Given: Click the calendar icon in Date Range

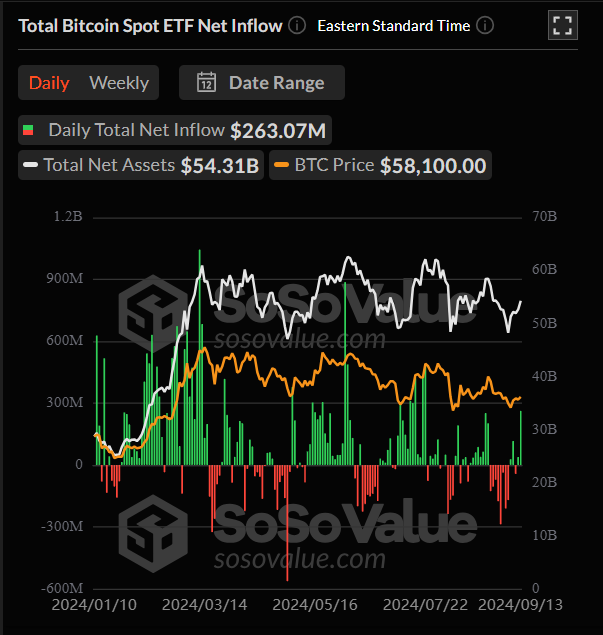Looking at the screenshot, I should point(207,82).
